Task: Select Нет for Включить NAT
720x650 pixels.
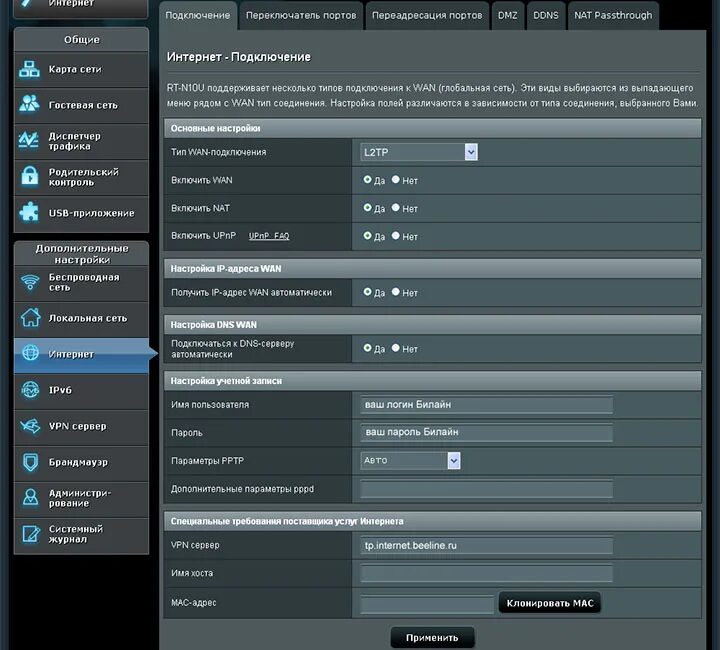Action: [x=395, y=207]
